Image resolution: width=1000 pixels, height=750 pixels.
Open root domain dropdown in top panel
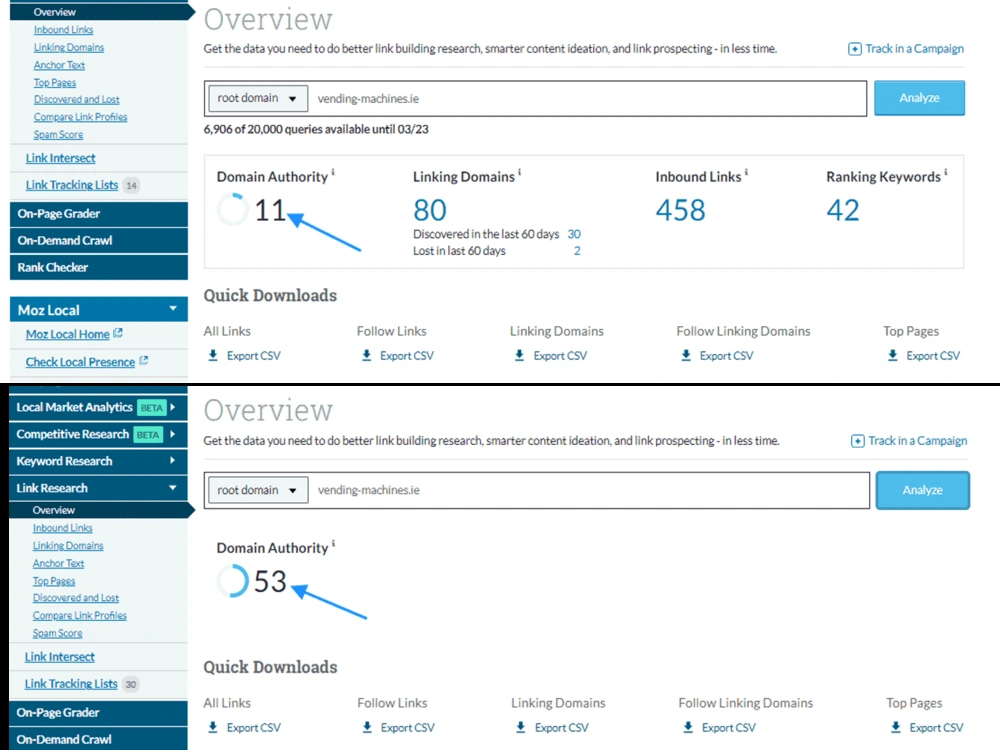pyautogui.click(x=258, y=98)
